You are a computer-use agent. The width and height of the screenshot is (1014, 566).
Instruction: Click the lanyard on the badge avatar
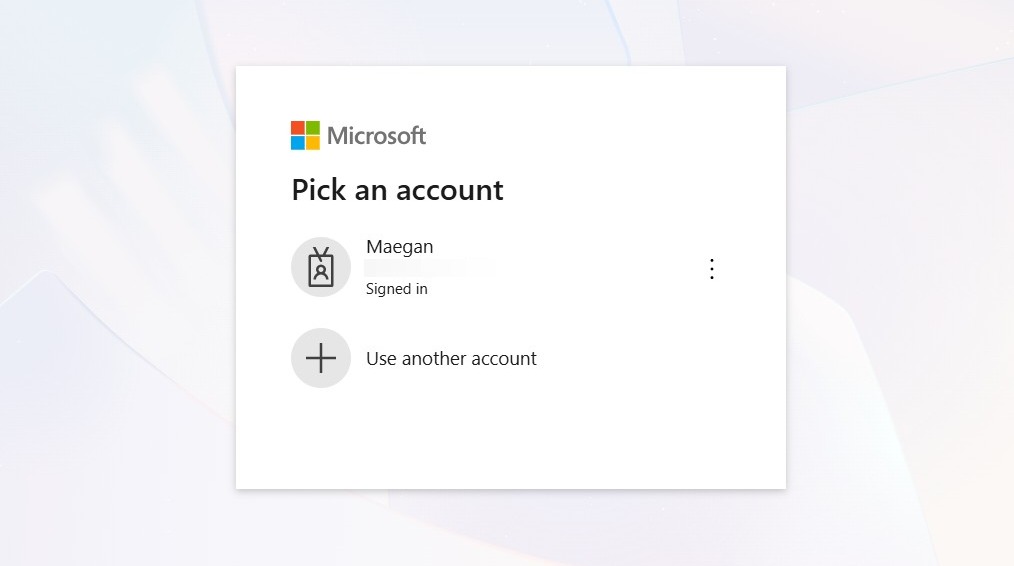tap(321, 253)
